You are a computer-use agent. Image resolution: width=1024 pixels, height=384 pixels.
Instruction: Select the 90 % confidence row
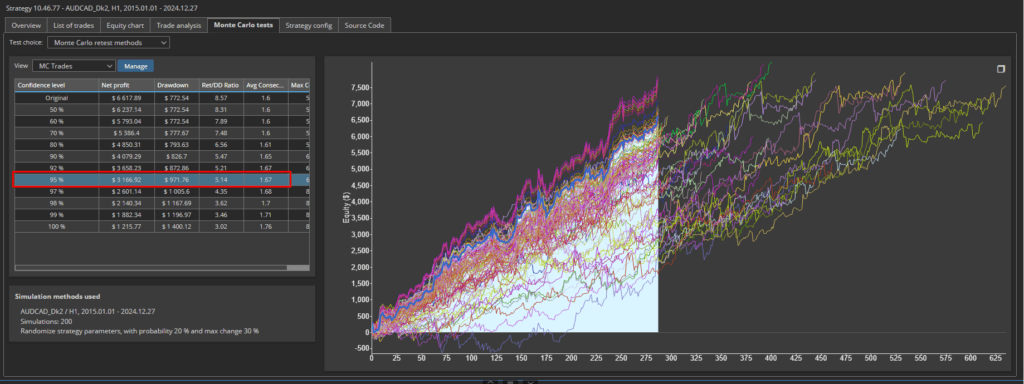coord(162,156)
